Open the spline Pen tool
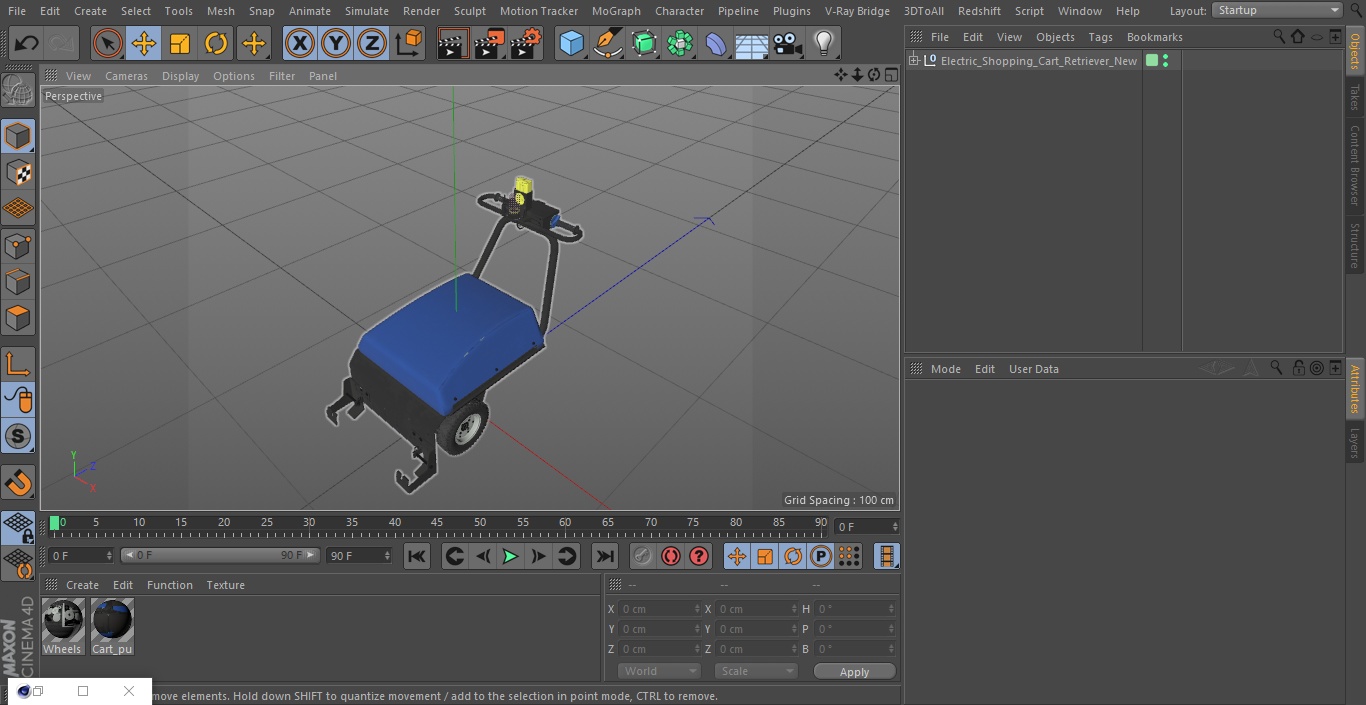The height and width of the screenshot is (705, 1366). (x=607, y=43)
